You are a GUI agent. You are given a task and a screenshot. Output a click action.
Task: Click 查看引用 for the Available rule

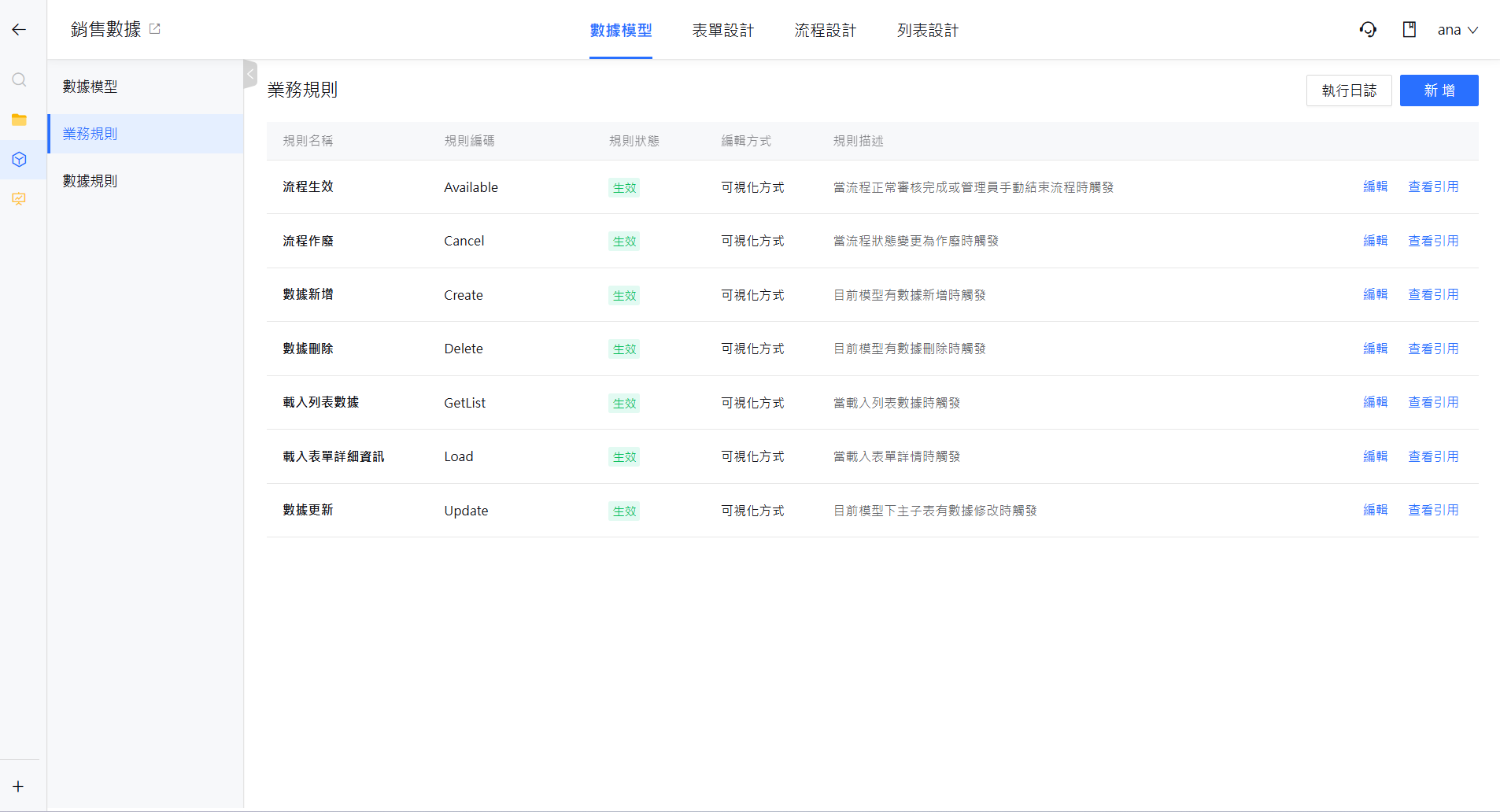tap(1433, 186)
